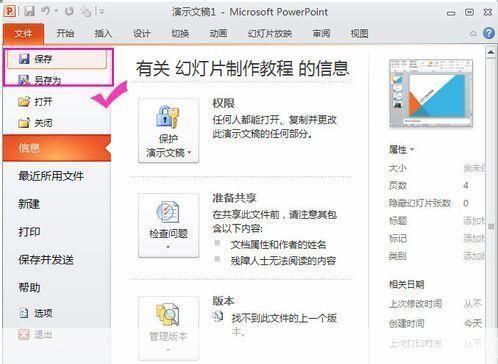
Task: Open the 帮助 section
Action: 29,287
